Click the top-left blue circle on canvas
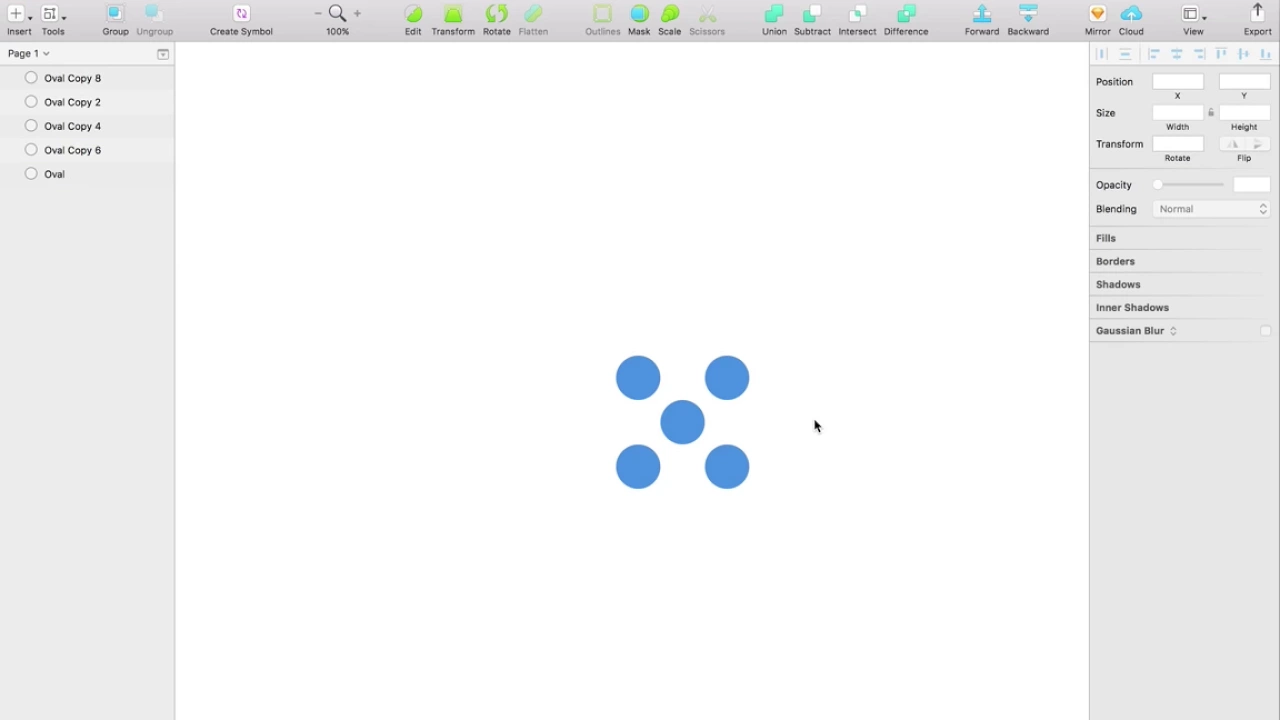The width and height of the screenshot is (1280, 720). (638, 378)
